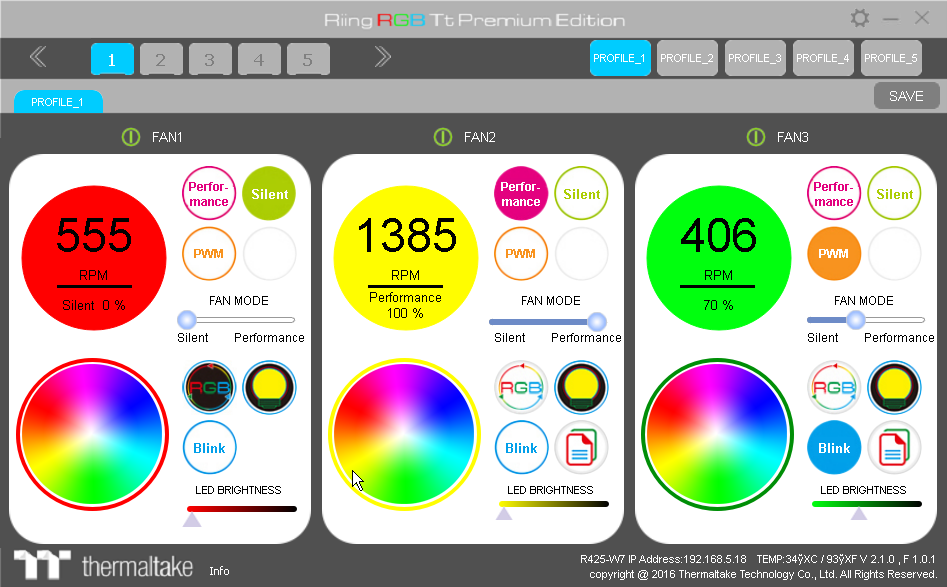The width and height of the screenshot is (947, 587).
Task: Set FAN2 to Silent mode button
Action: tap(582, 194)
